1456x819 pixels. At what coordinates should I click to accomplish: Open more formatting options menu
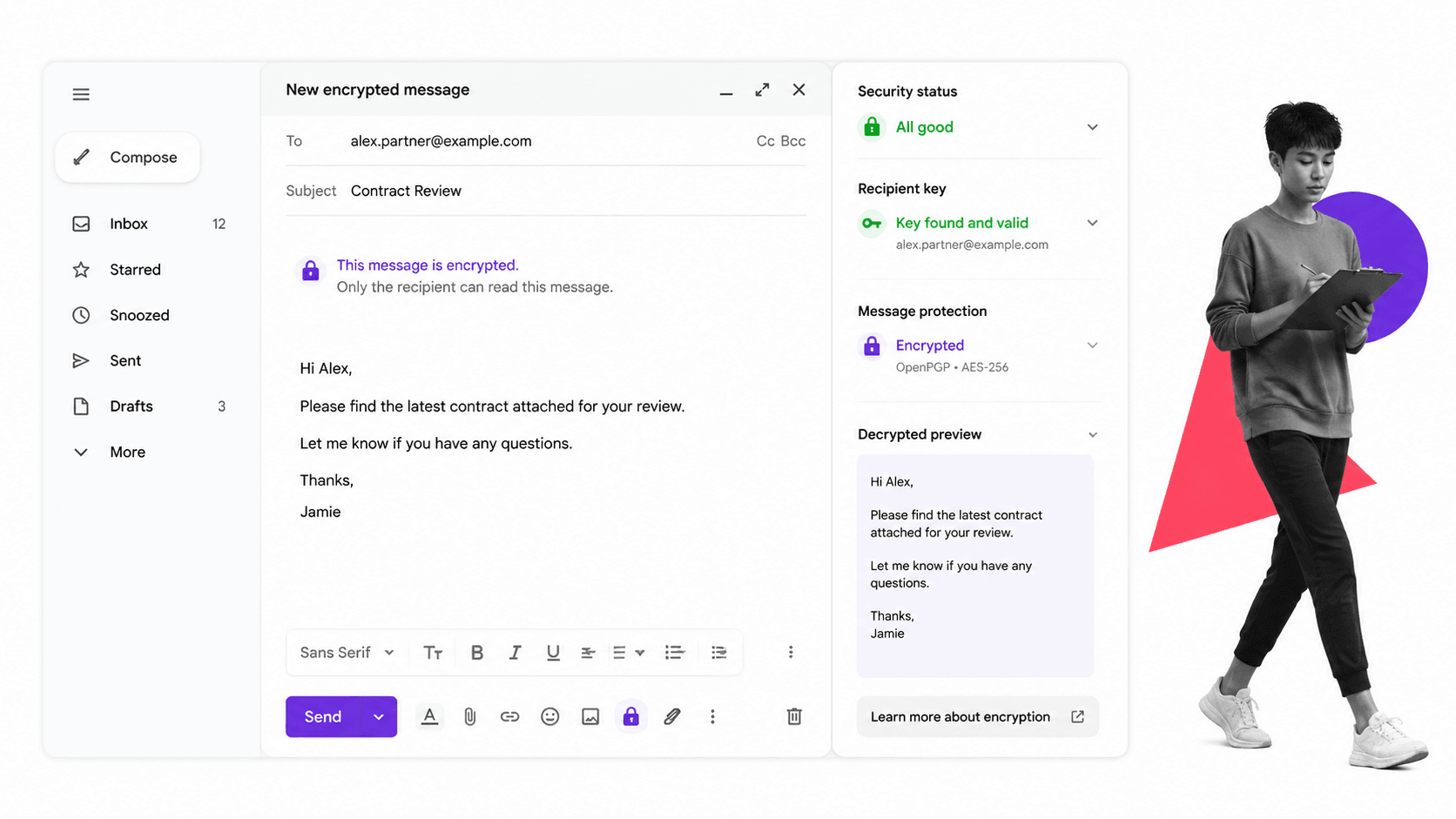791,653
